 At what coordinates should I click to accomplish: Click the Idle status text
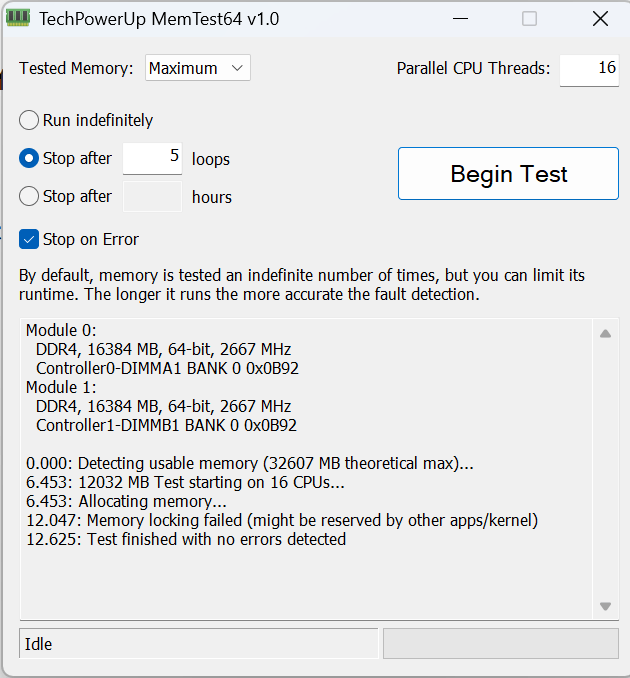[38, 644]
